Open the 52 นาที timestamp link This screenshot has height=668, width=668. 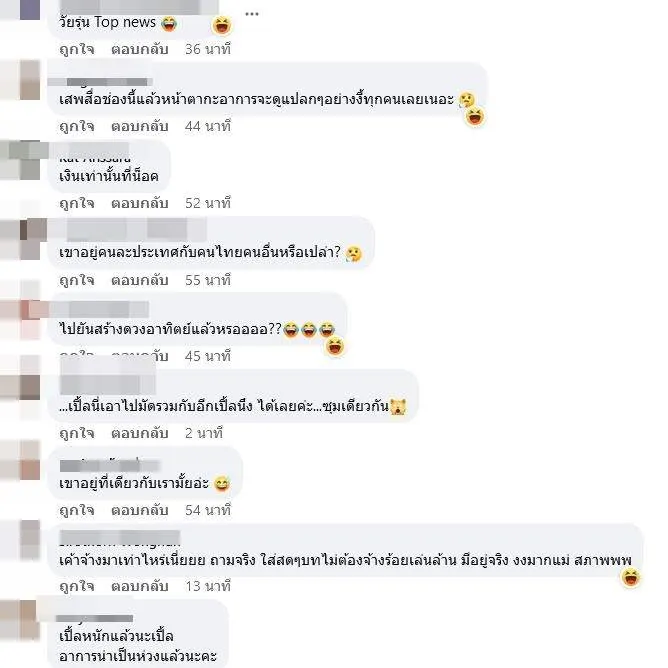(208, 203)
